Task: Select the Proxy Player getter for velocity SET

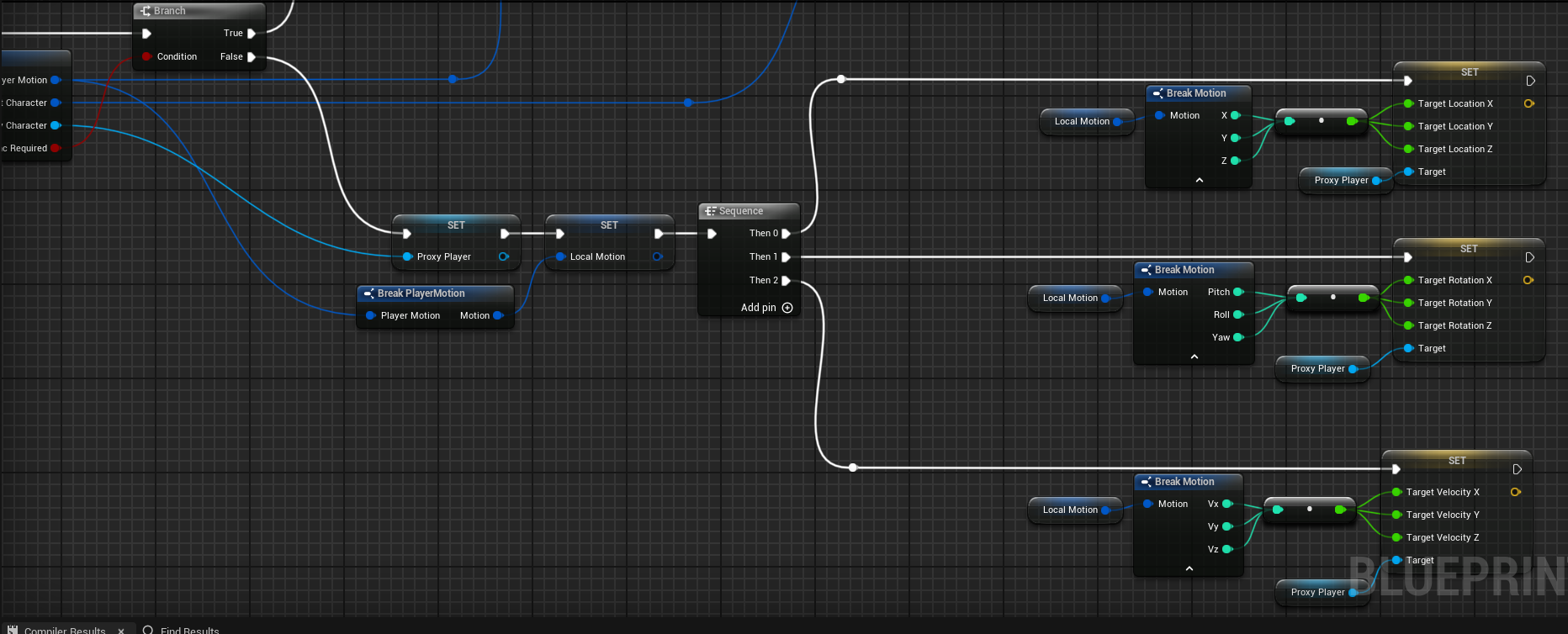Action: tap(1322, 592)
